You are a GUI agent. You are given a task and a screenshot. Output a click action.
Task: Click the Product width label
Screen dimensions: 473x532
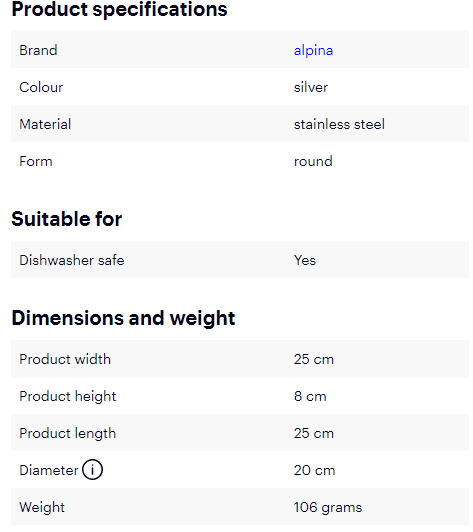(x=65, y=359)
